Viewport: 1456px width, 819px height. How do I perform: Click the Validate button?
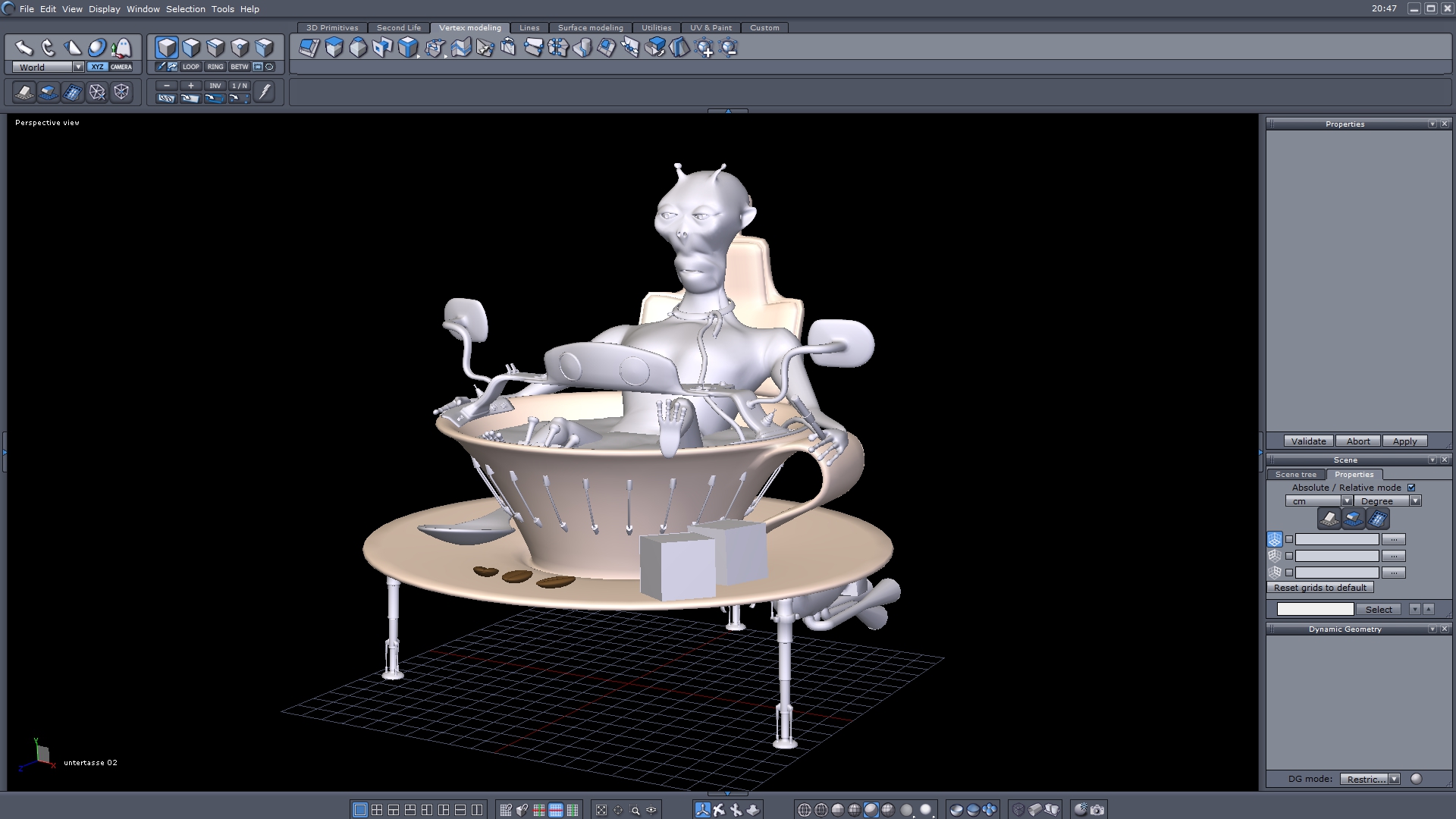pos(1308,441)
